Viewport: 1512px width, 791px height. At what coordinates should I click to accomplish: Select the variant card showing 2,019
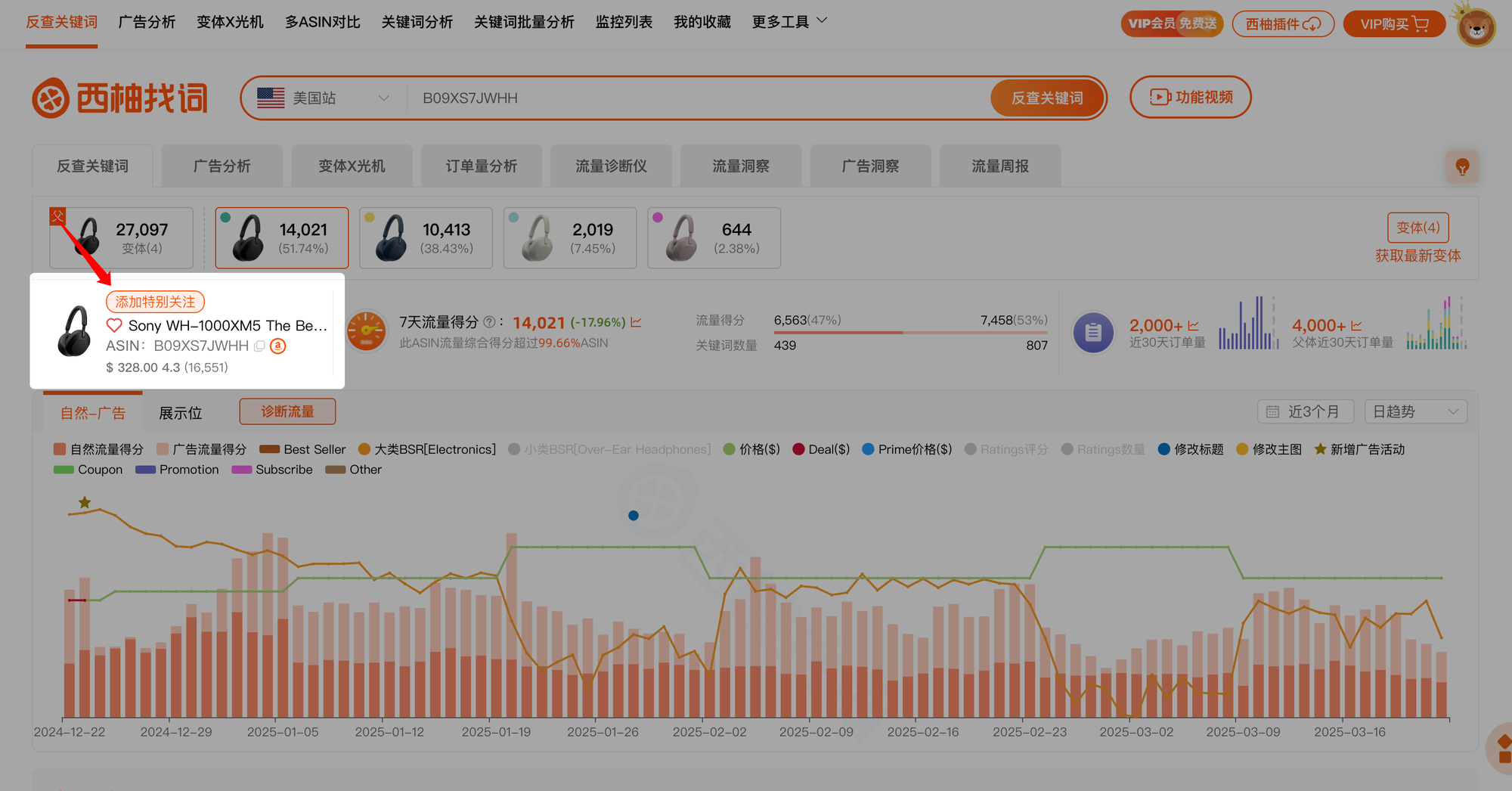coord(570,238)
